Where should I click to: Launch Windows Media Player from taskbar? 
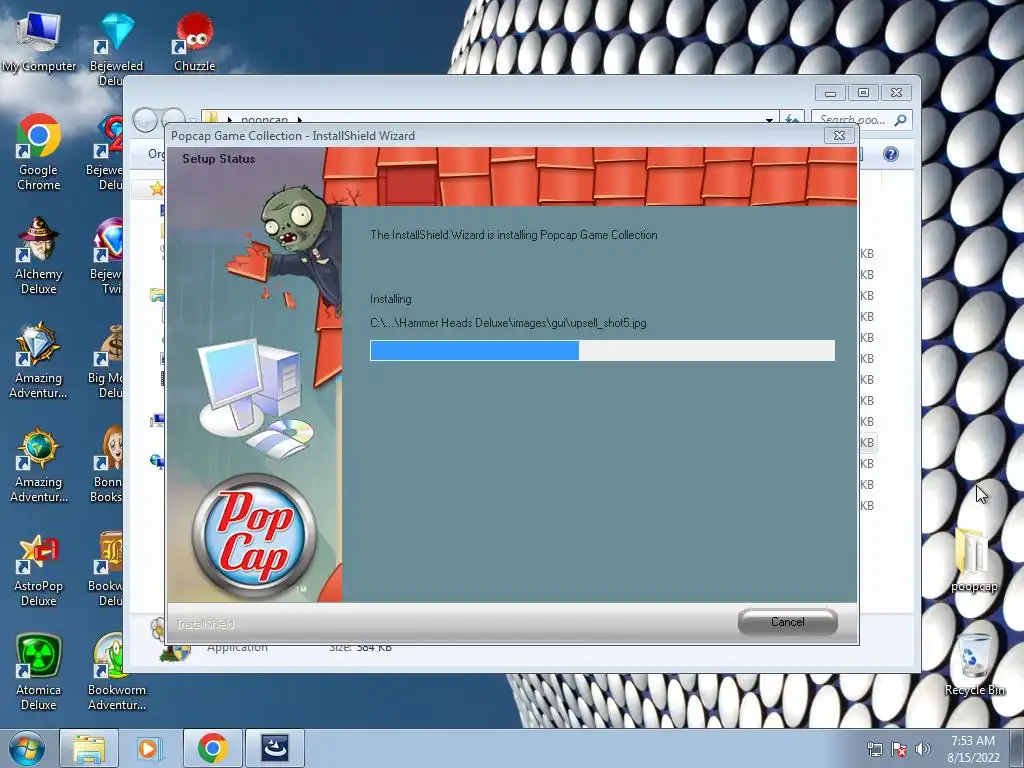(150, 748)
